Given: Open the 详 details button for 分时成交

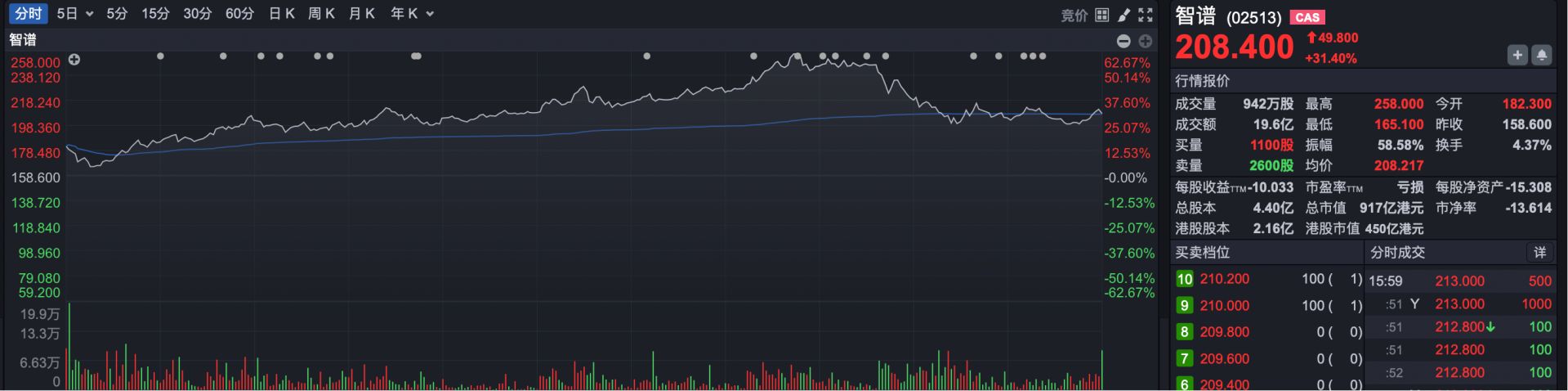Looking at the screenshot, I should tap(1539, 252).
